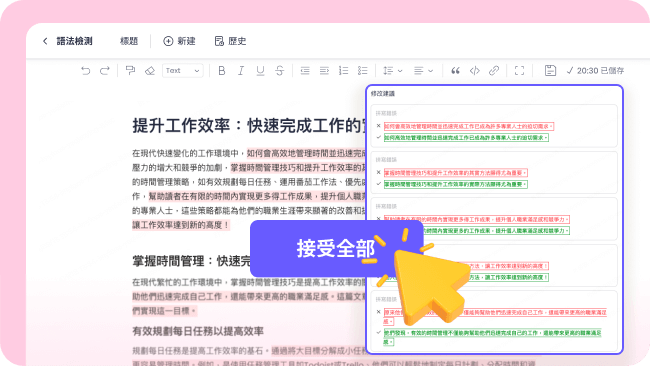Accept suggestion starting 如何高效地管理時間

click(378, 137)
